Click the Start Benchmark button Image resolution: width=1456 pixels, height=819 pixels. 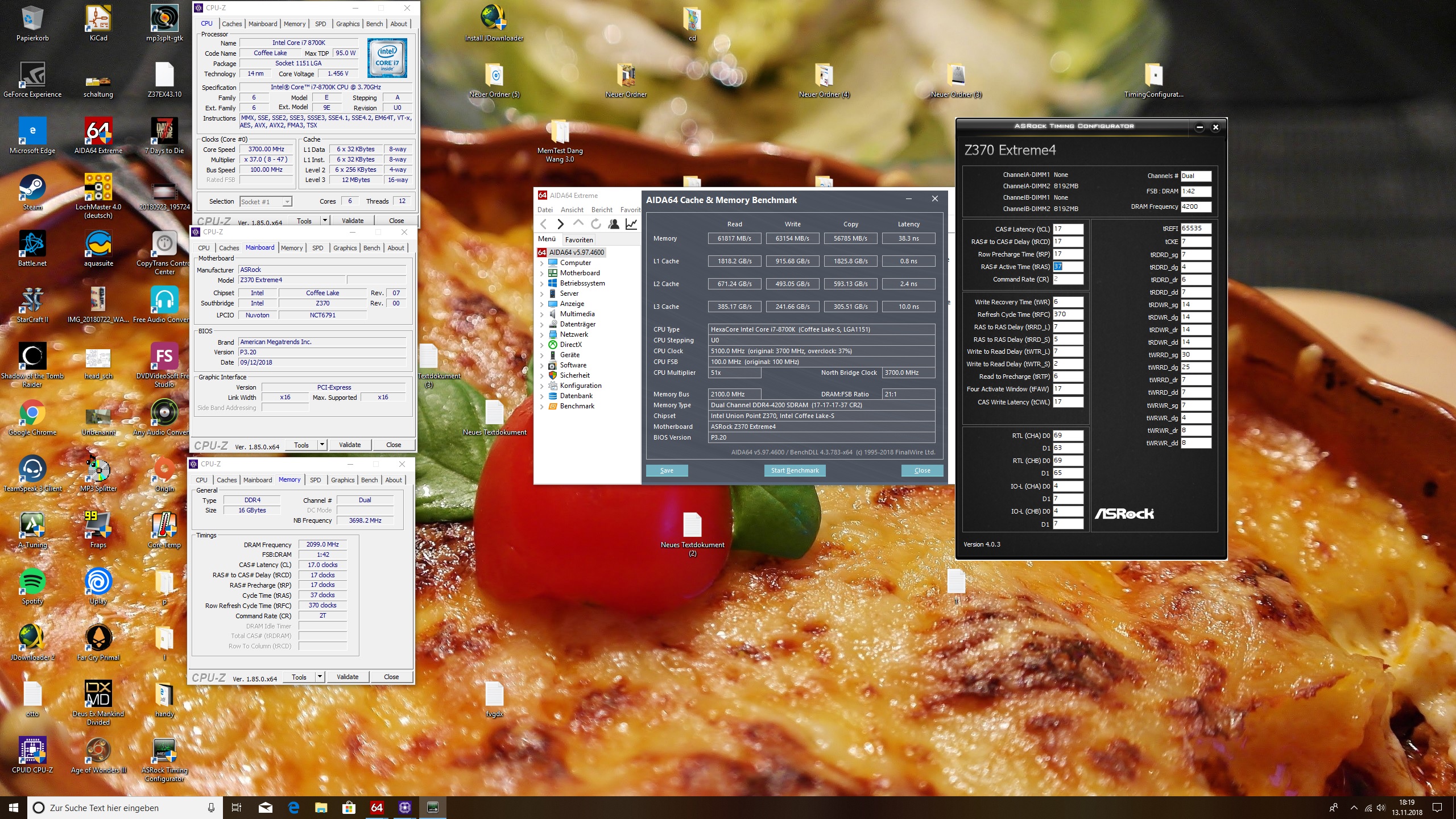point(795,470)
